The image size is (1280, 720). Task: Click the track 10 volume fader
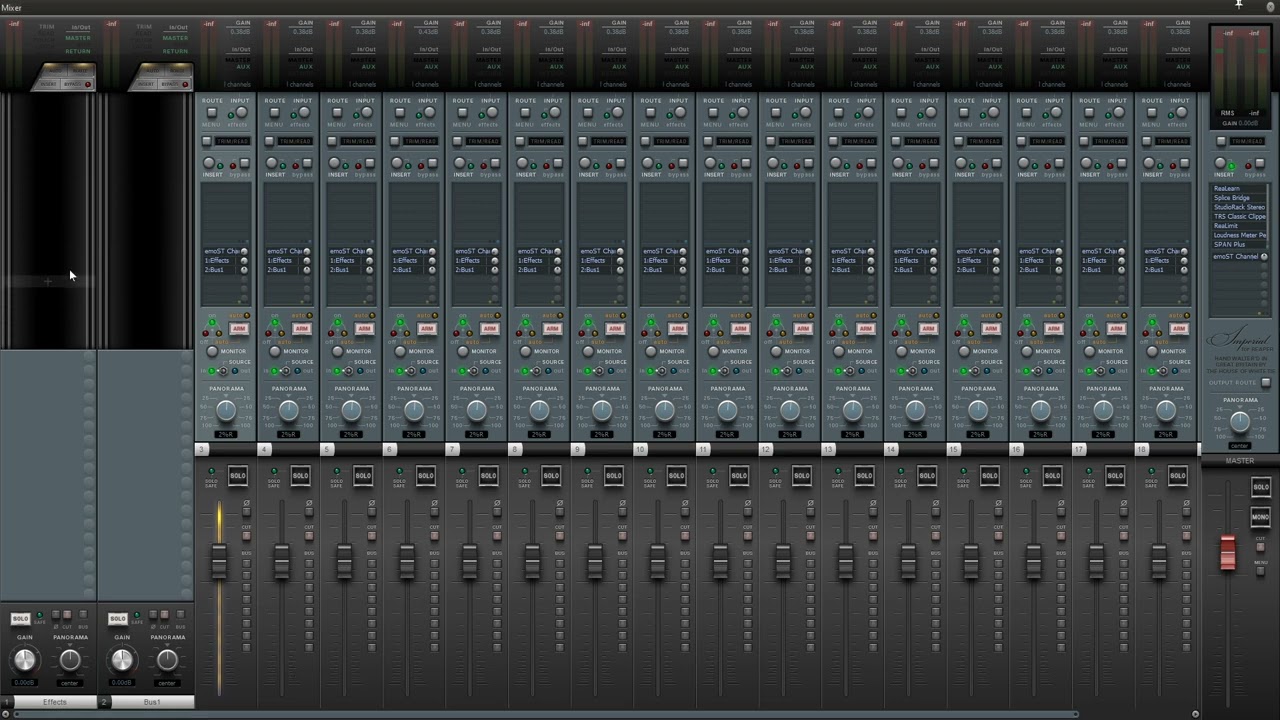pos(657,561)
